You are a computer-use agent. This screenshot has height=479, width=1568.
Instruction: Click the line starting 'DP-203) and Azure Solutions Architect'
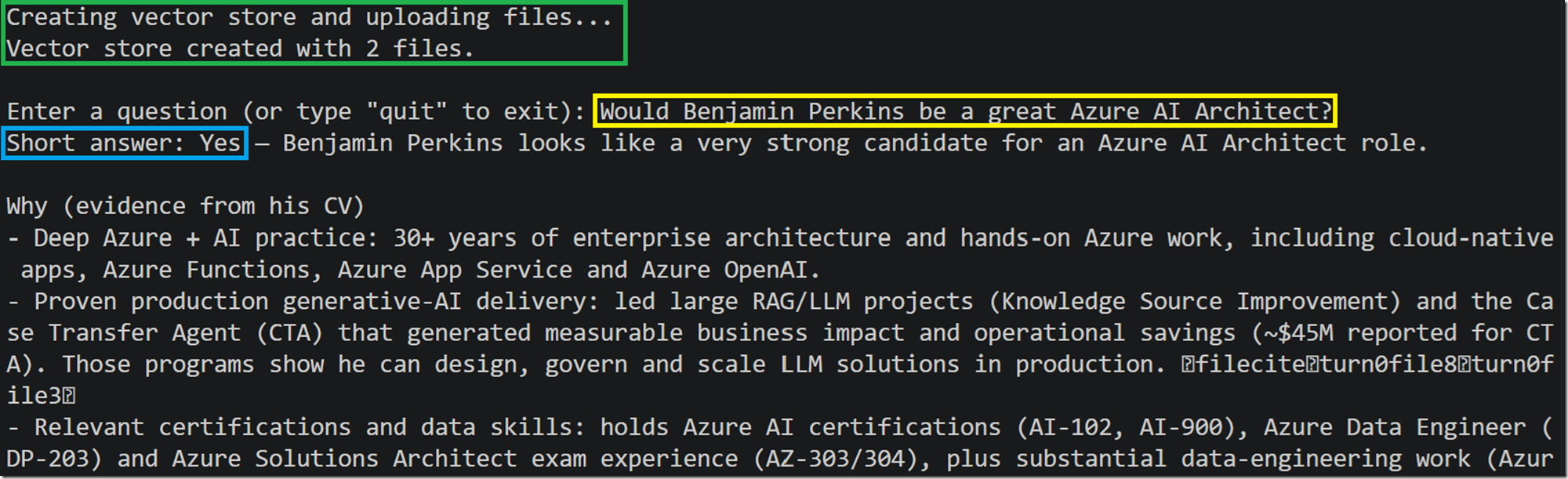click(x=780, y=459)
